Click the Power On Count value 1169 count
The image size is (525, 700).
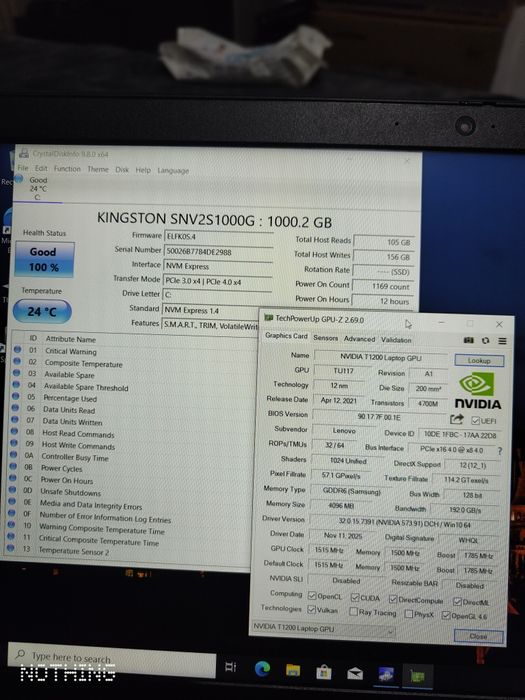coord(383,287)
